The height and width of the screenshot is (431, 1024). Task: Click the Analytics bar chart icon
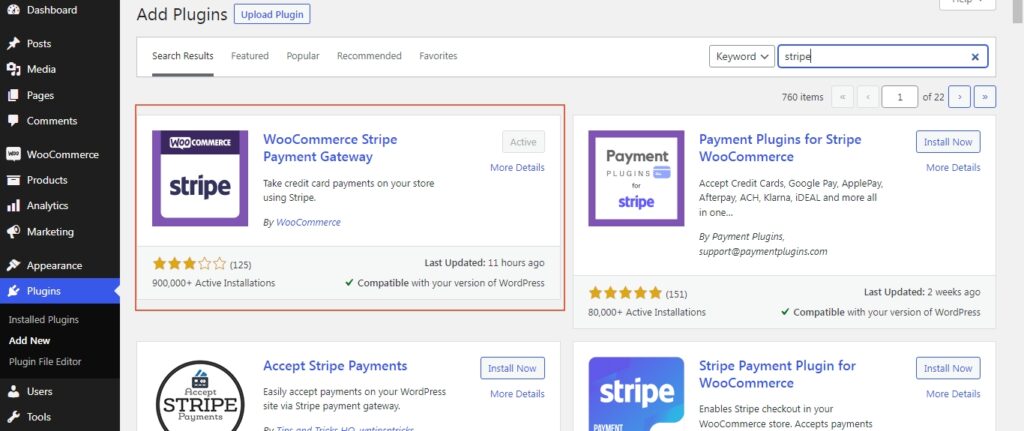point(13,206)
